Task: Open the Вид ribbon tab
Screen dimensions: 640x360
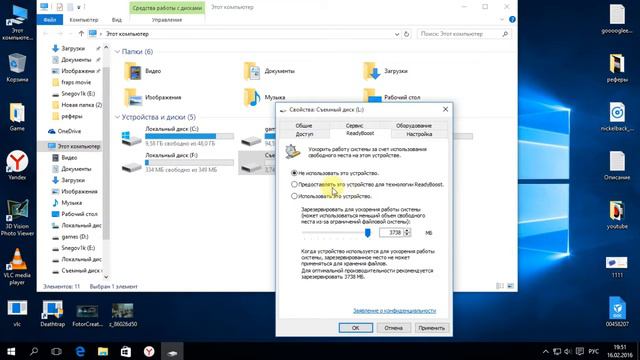Action: (x=117, y=20)
